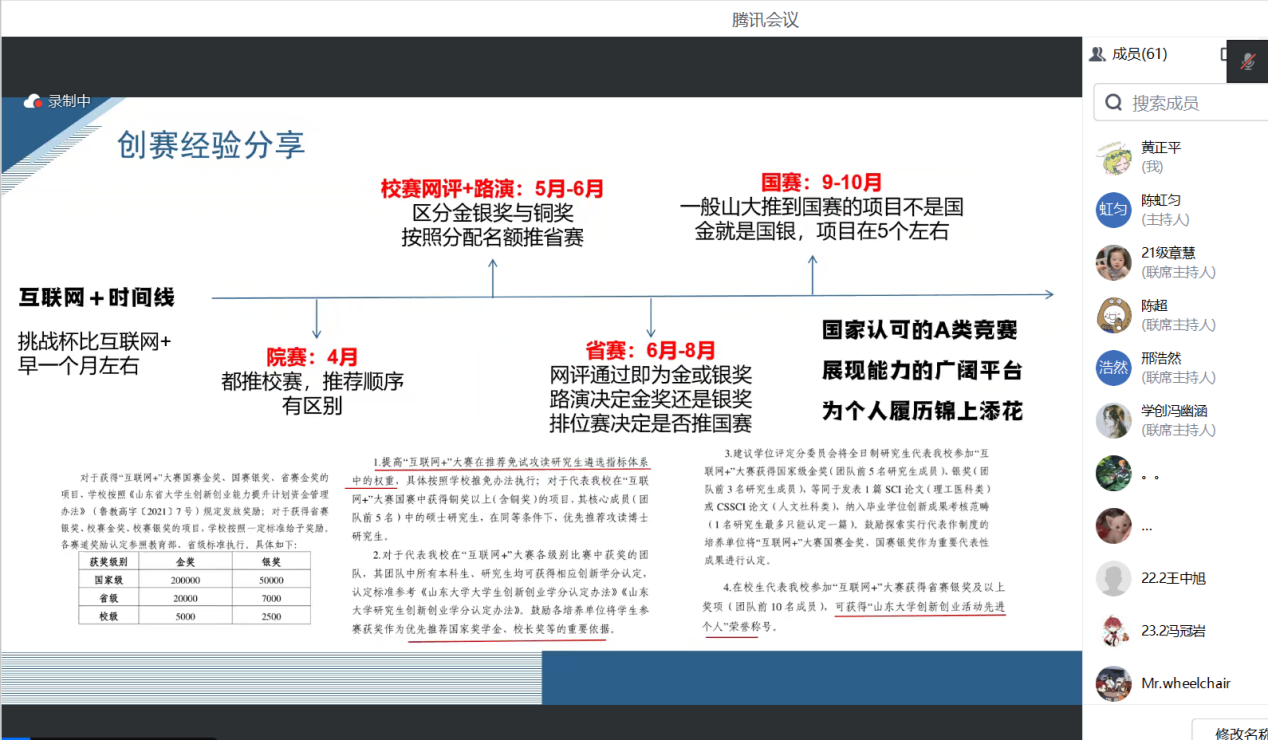Screen dimensions: 1268x740
Task: Click gray default avatar of 22.2王中旭
Action: click(x=1113, y=578)
